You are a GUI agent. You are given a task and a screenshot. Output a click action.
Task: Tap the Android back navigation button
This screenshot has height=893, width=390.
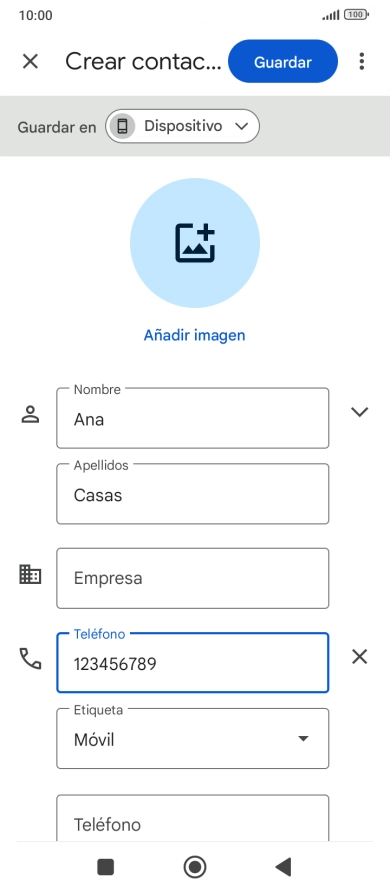(x=283, y=867)
